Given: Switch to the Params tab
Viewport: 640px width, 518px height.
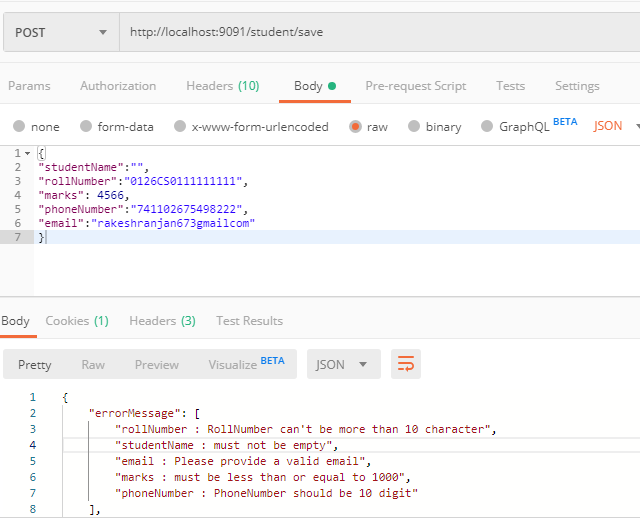Looking at the screenshot, I should click(29, 86).
